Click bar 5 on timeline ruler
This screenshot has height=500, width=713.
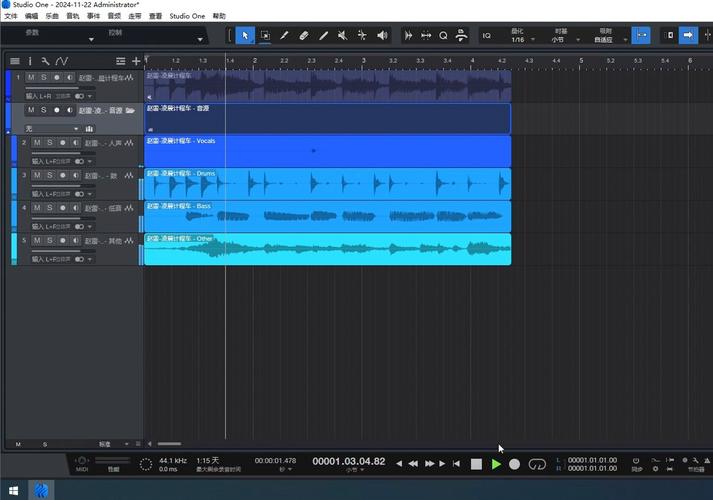click(581, 60)
